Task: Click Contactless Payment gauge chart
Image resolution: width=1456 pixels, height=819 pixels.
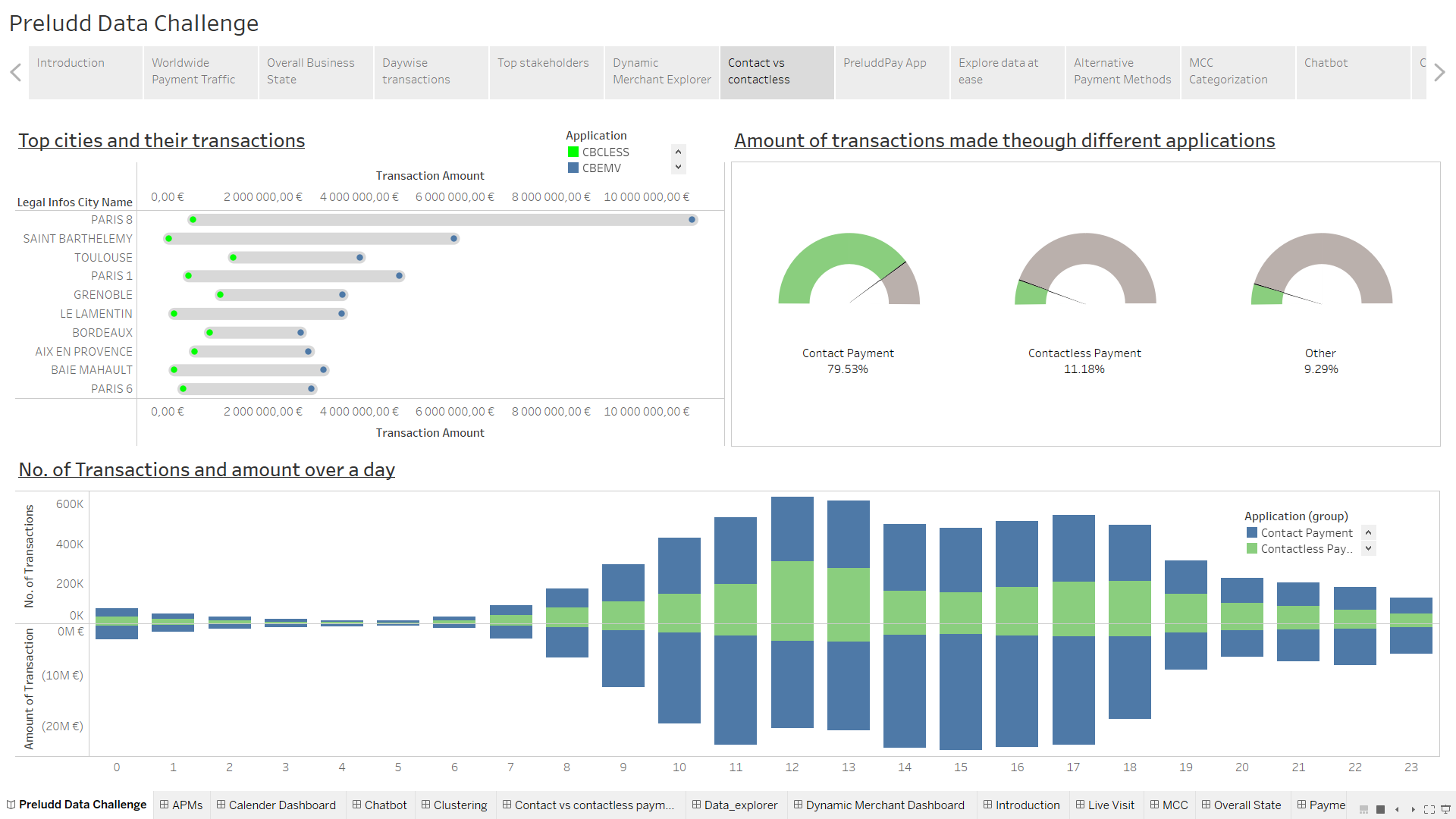Action: coord(1085,268)
